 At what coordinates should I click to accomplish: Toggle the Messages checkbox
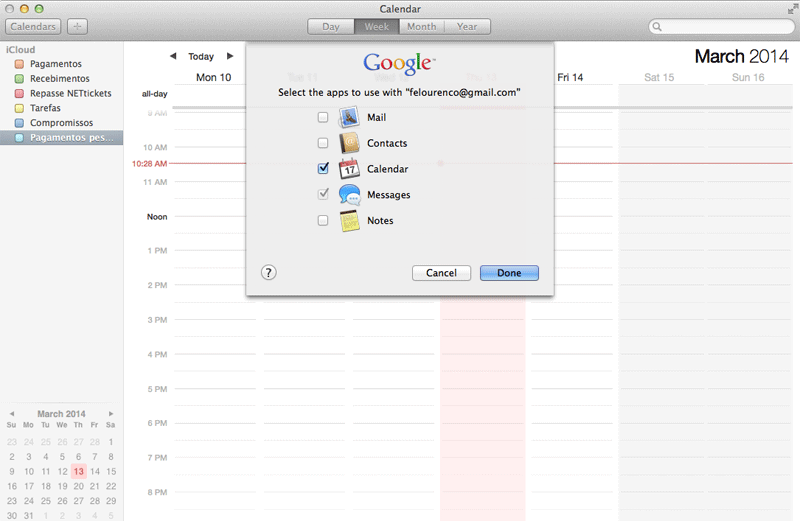[x=323, y=194]
